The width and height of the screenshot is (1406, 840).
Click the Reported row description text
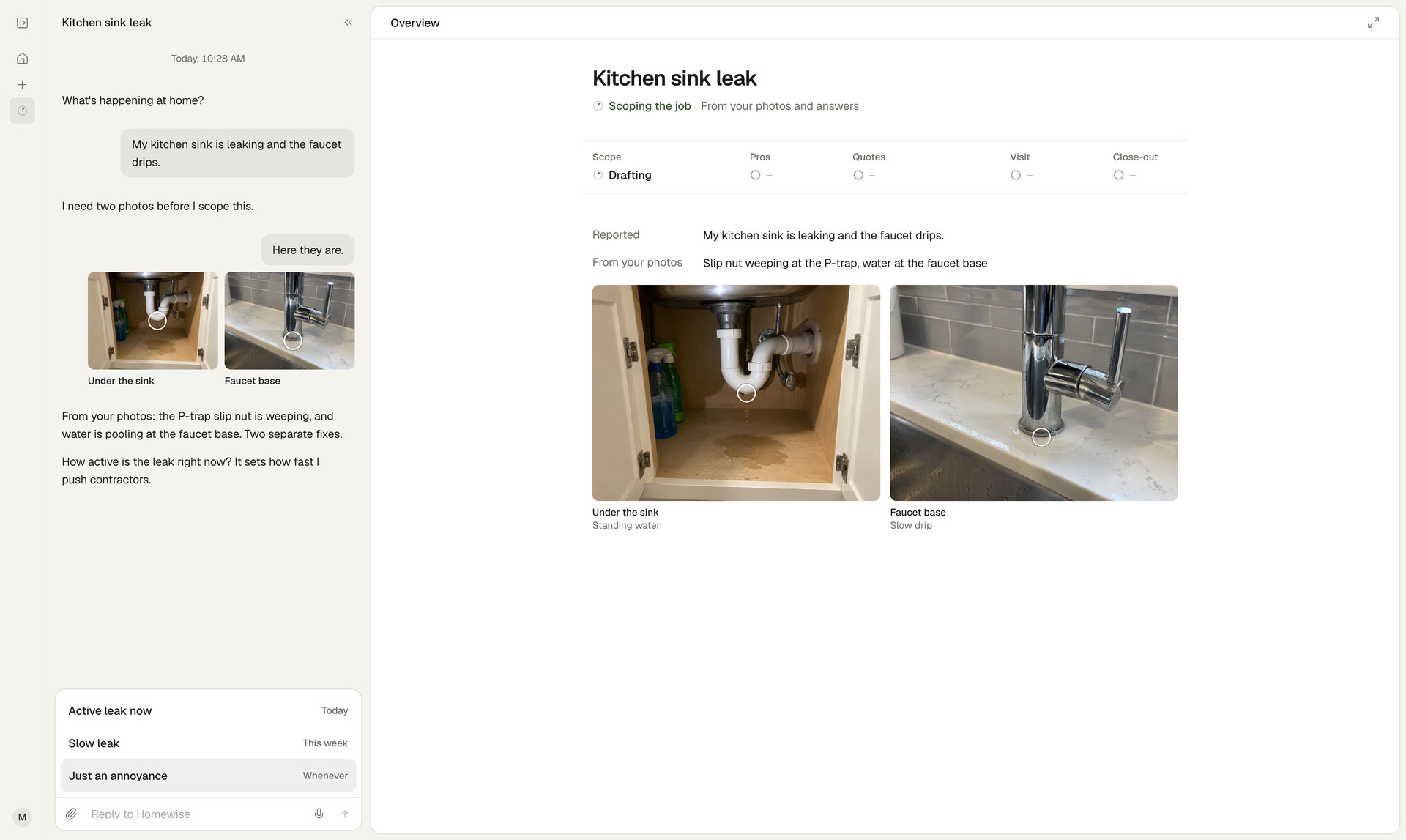[823, 235]
